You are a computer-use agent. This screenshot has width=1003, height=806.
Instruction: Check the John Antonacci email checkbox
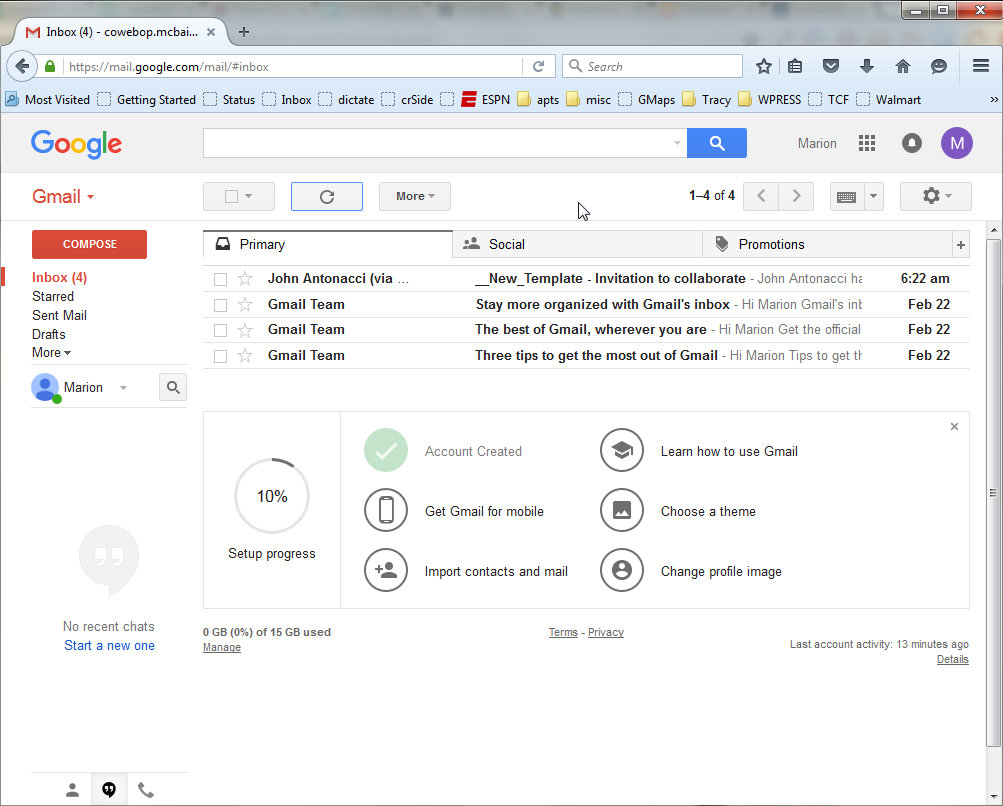[220, 279]
